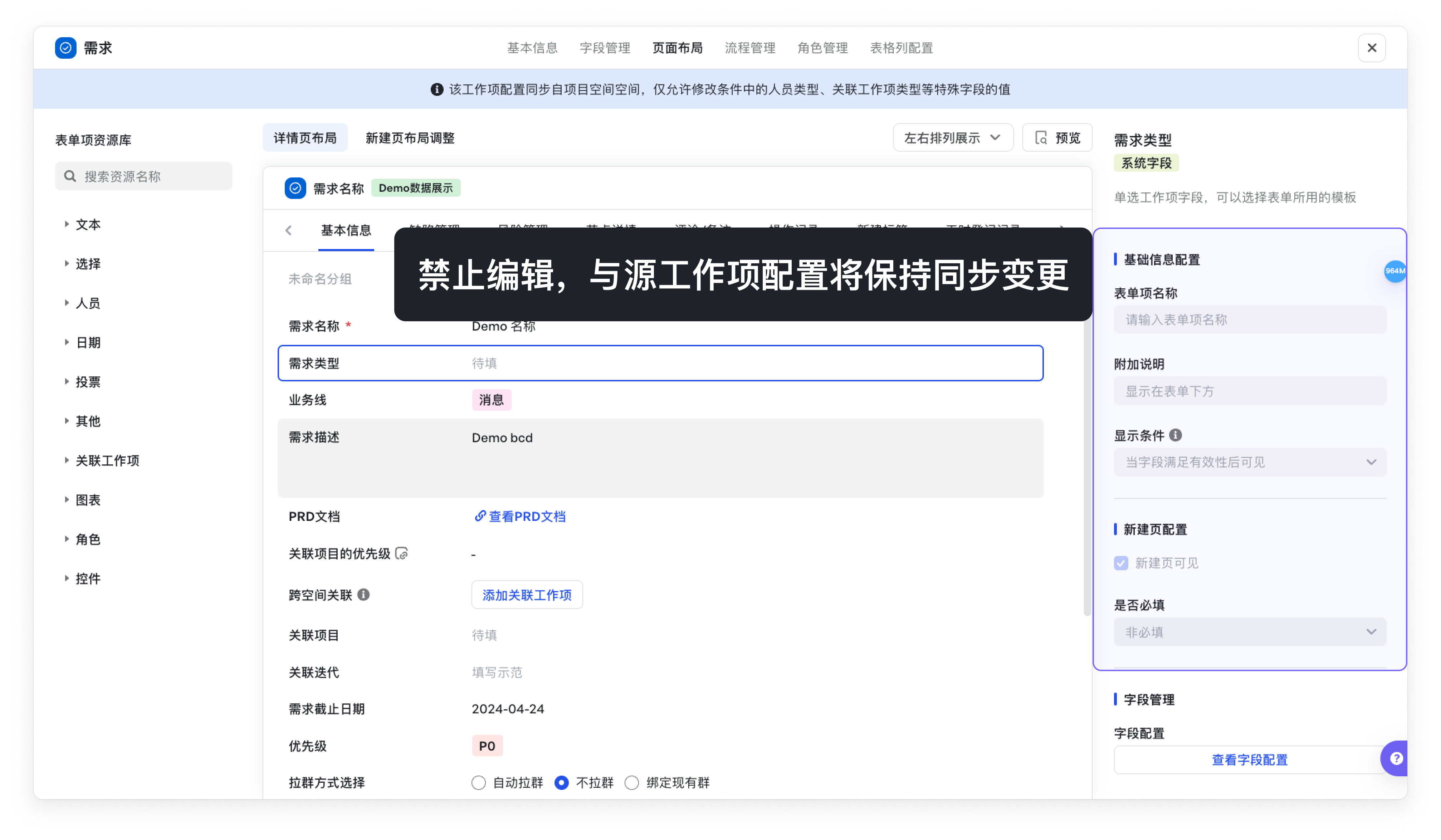
Task: Select the 绑定现有群 radio option
Action: (x=632, y=783)
